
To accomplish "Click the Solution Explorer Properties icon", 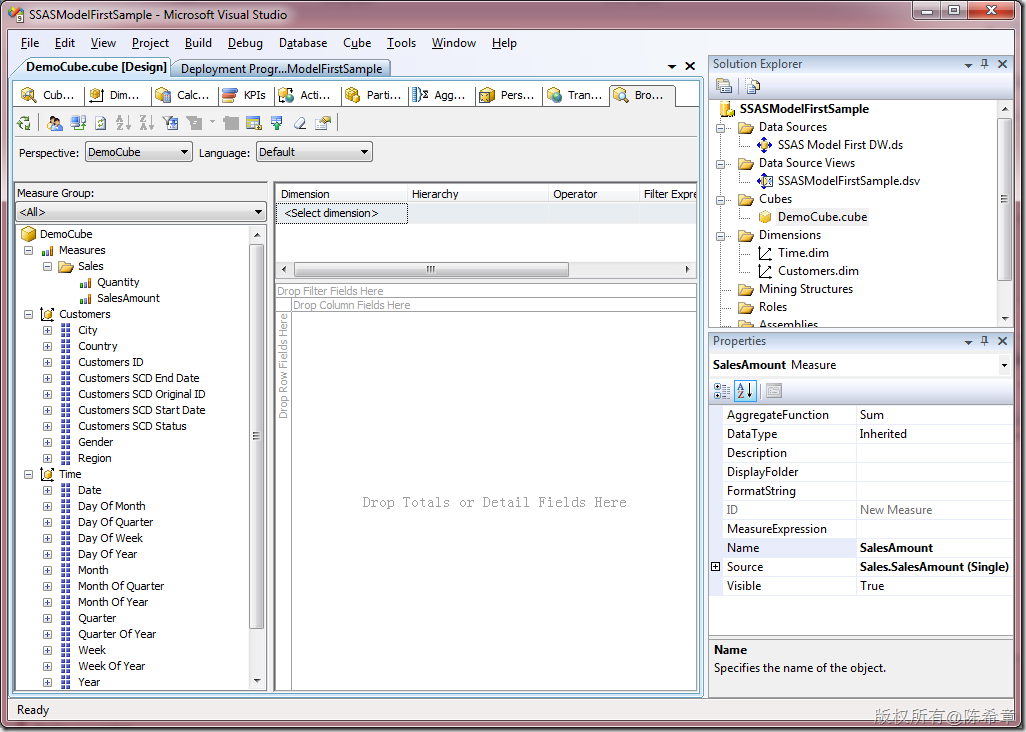I will pos(724,86).
